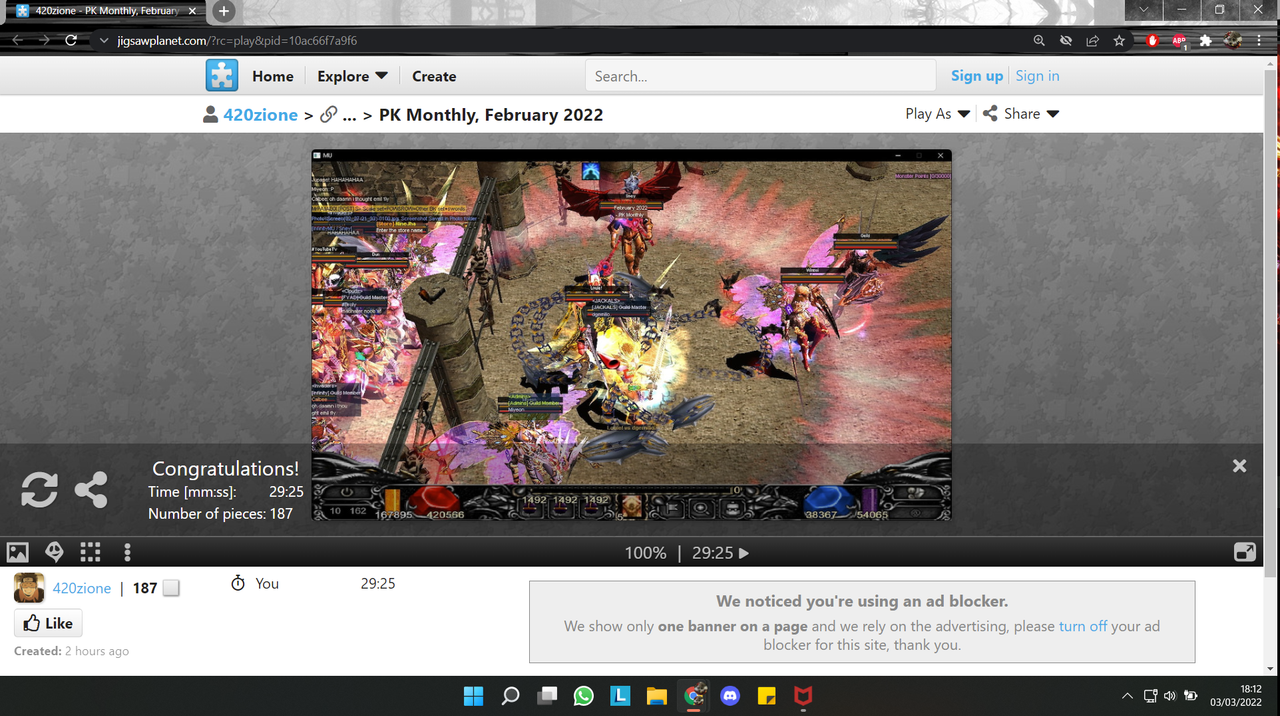Click the completed puzzle image
Viewport: 1280px width, 716px height.
(x=631, y=335)
